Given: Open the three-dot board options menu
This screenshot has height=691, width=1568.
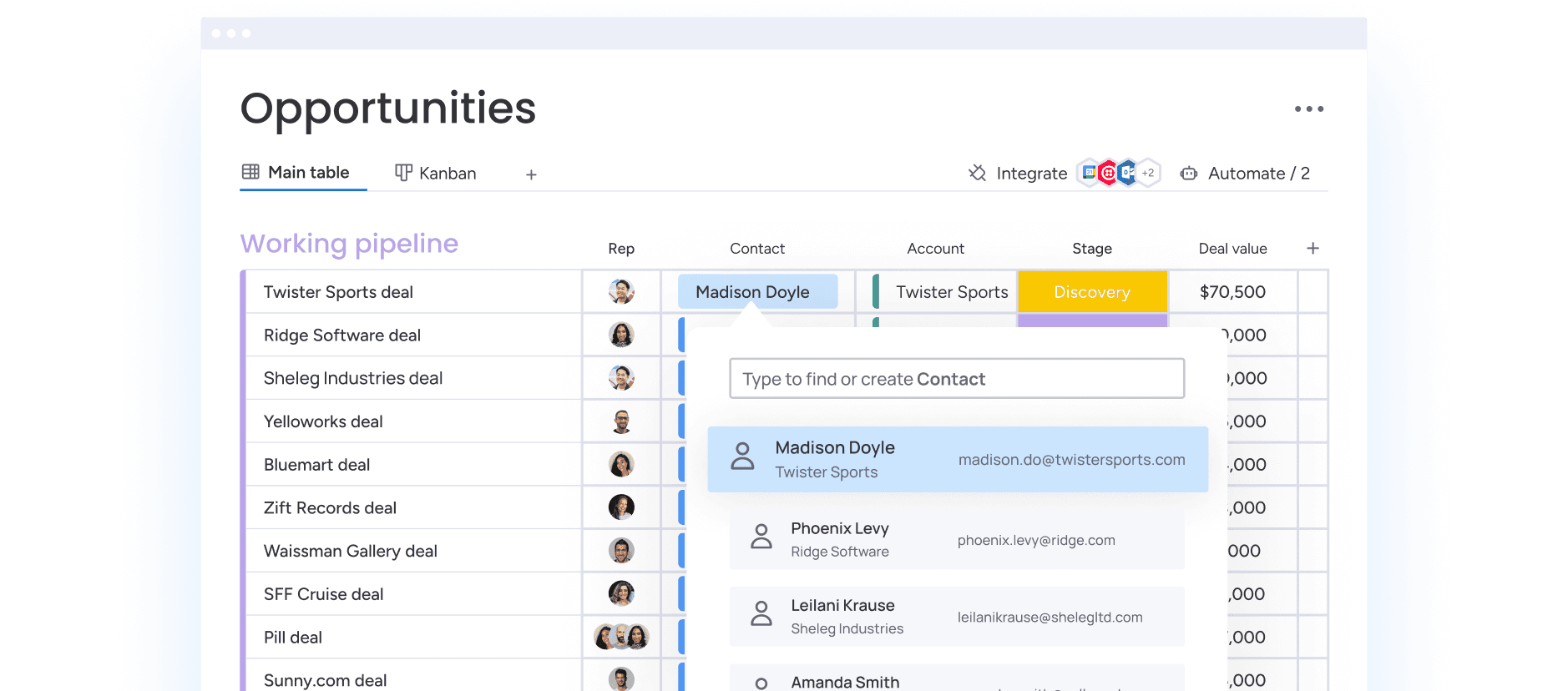Looking at the screenshot, I should pyautogui.click(x=1308, y=108).
